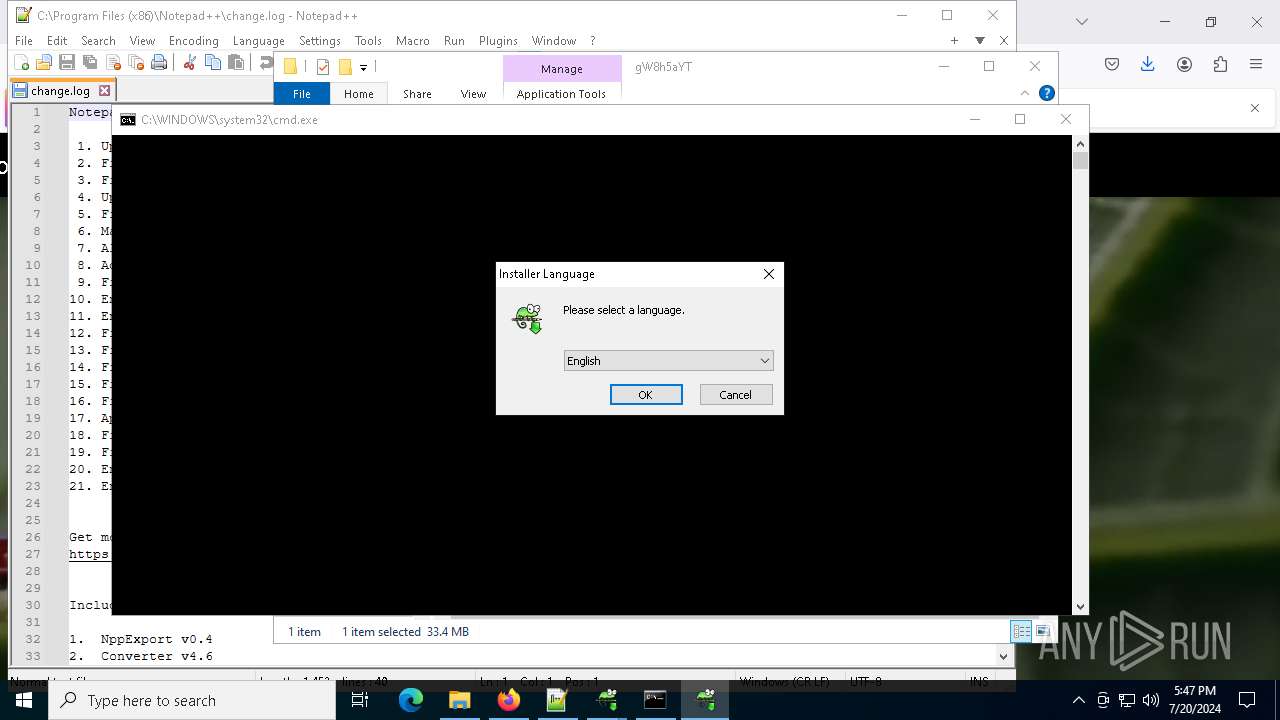
Task: Click the Copy icon in Notepad++ toolbar
Action: point(213,63)
